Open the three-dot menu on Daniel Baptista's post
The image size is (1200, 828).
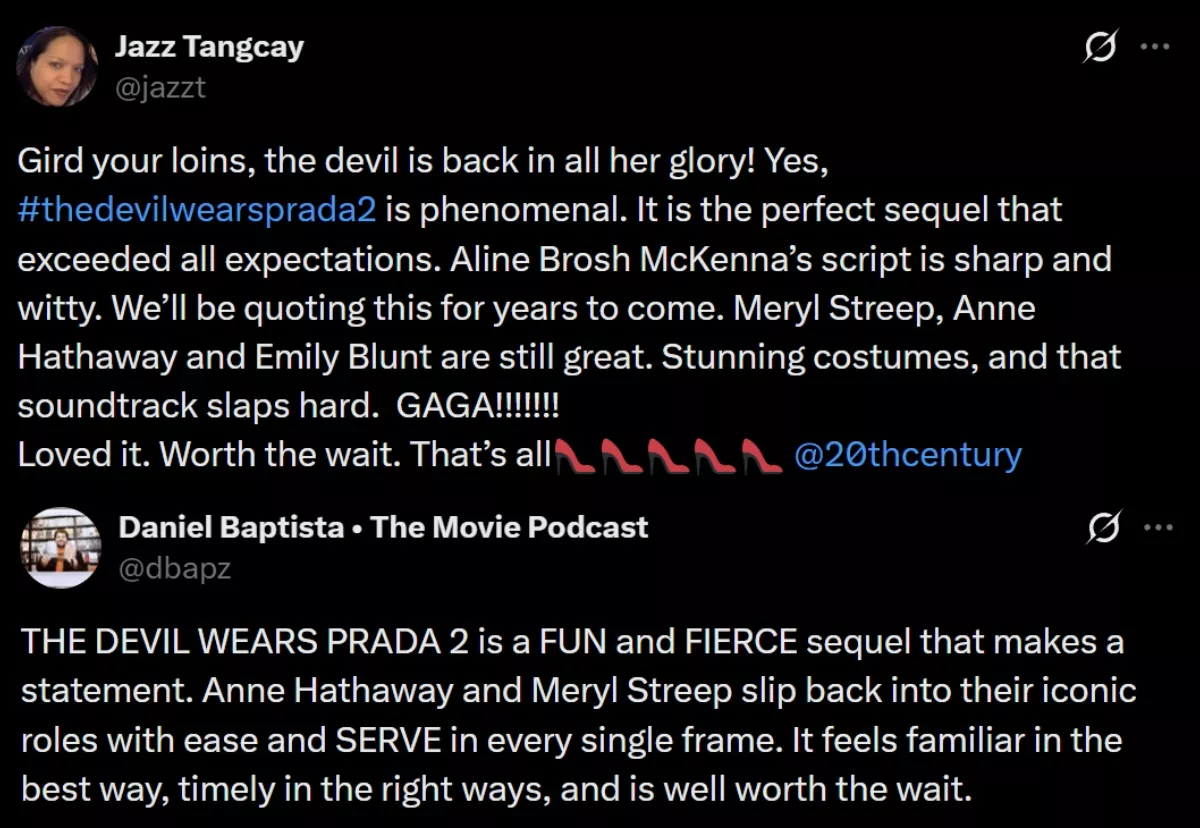pos(1156,527)
